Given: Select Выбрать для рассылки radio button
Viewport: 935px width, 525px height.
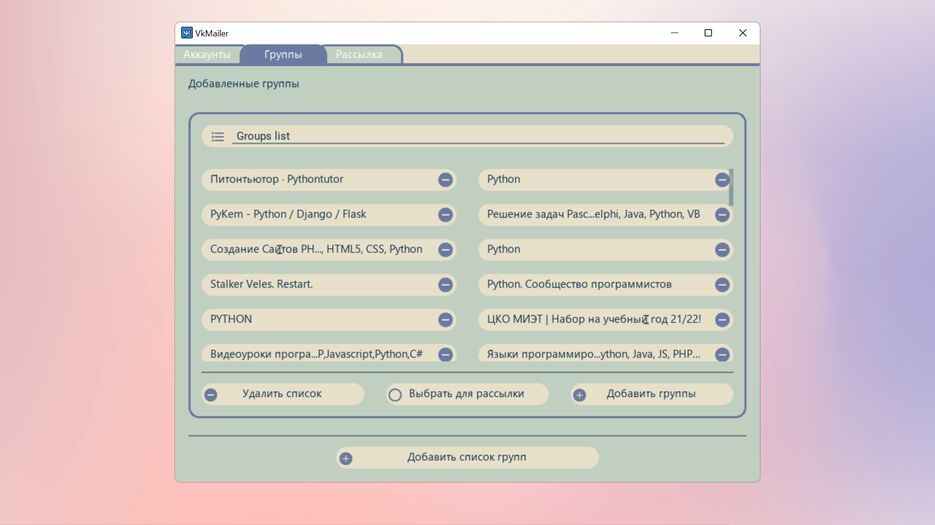Looking at the screenshot, I should [395, 395].
